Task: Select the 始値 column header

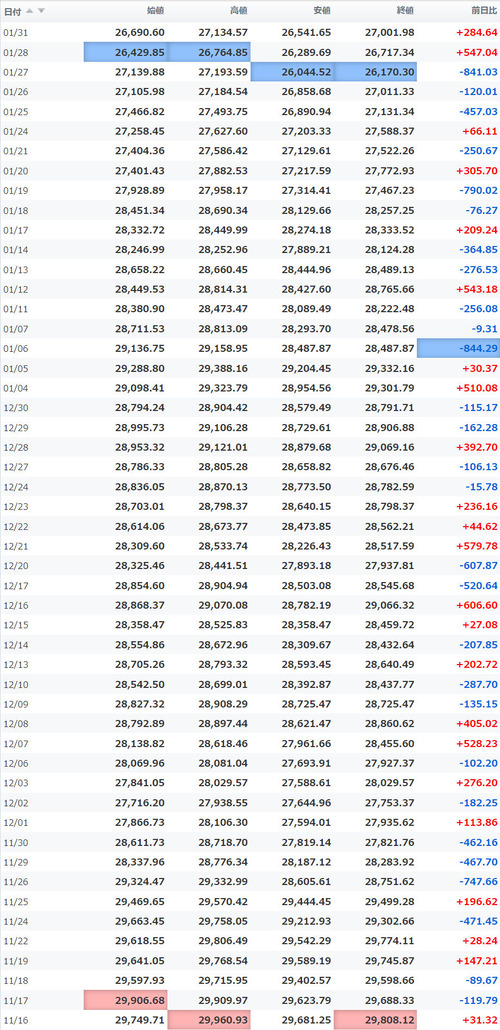Action: tap(155, 11)
